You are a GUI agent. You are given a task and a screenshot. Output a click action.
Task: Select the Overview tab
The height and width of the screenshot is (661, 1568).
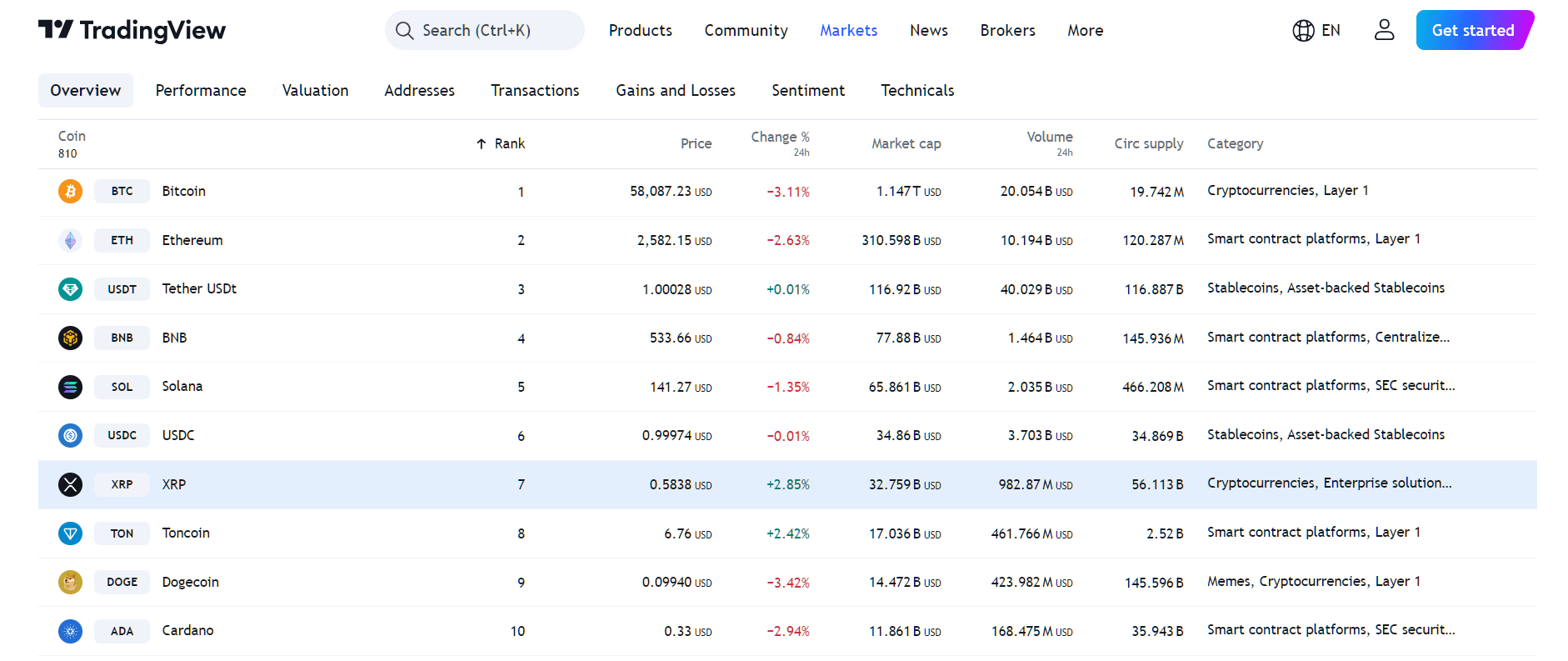(86, 90)
